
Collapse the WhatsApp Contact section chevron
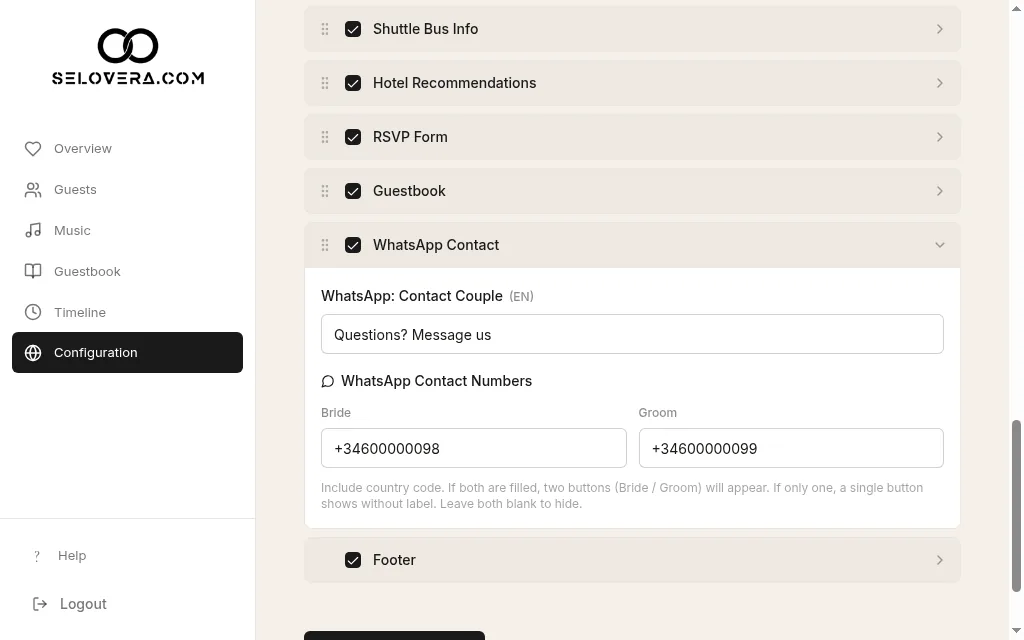940,245
